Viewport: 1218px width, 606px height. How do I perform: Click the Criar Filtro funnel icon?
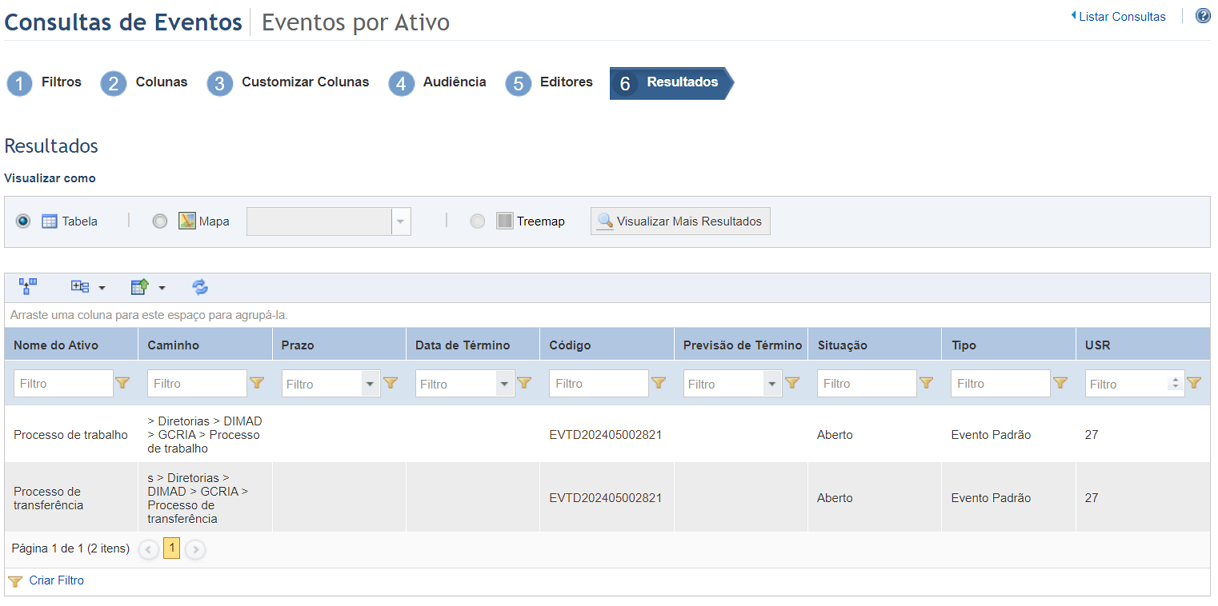point(15,581)
